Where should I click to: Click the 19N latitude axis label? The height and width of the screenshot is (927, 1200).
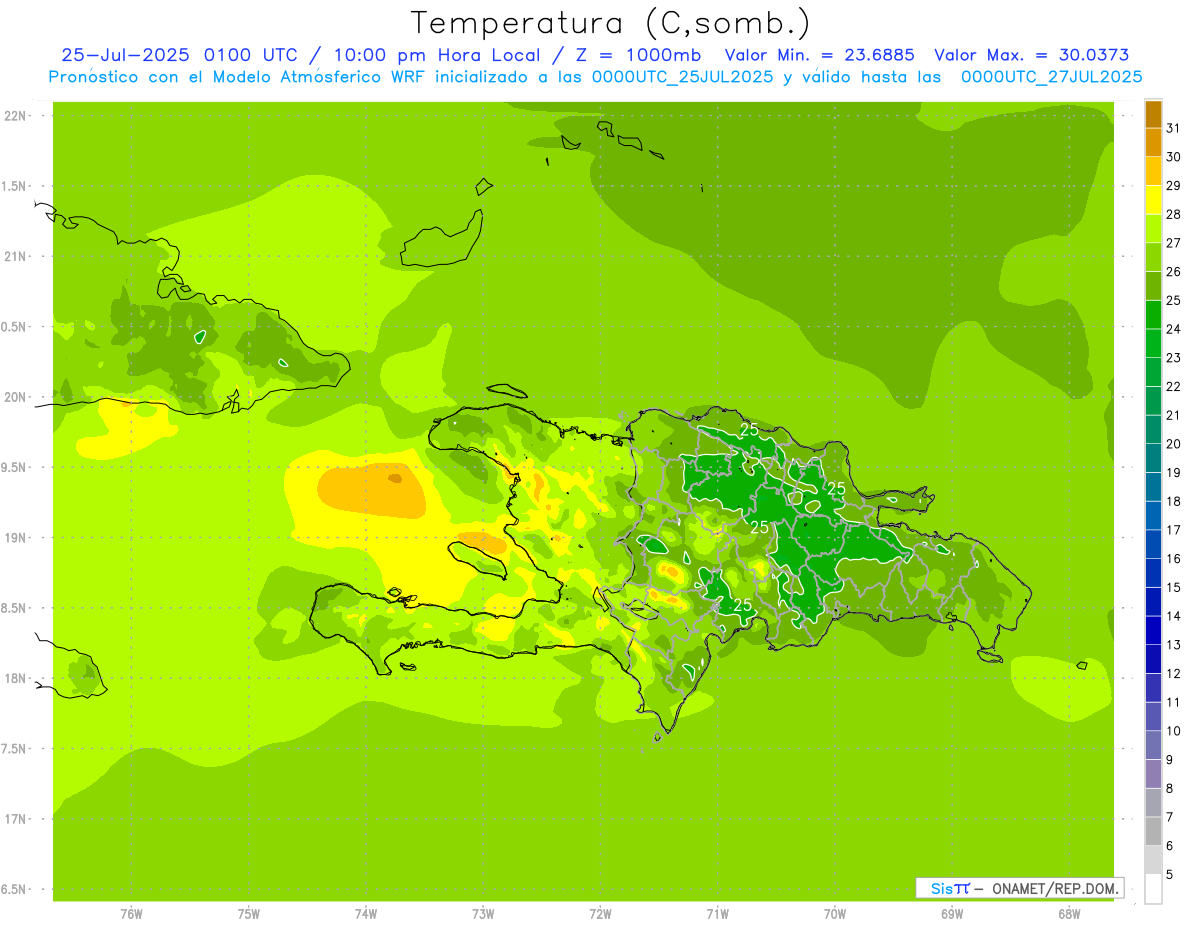click(x=15, y=537)
